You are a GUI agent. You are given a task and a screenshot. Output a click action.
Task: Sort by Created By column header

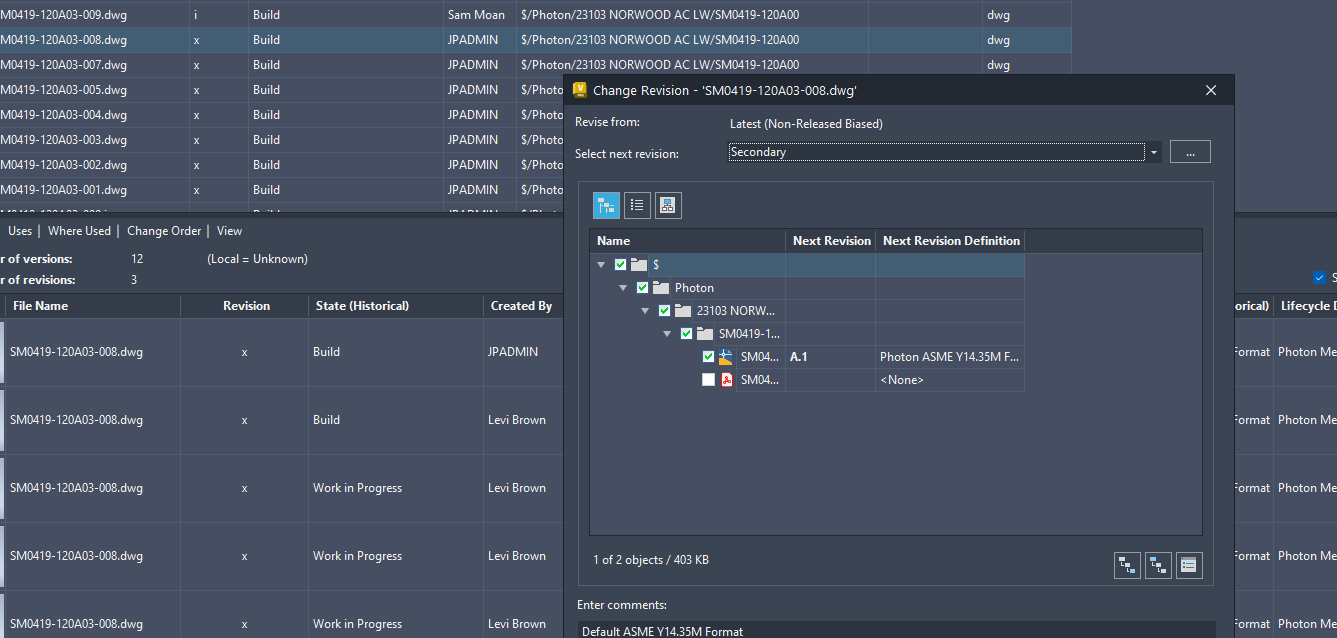coord(521,306)
